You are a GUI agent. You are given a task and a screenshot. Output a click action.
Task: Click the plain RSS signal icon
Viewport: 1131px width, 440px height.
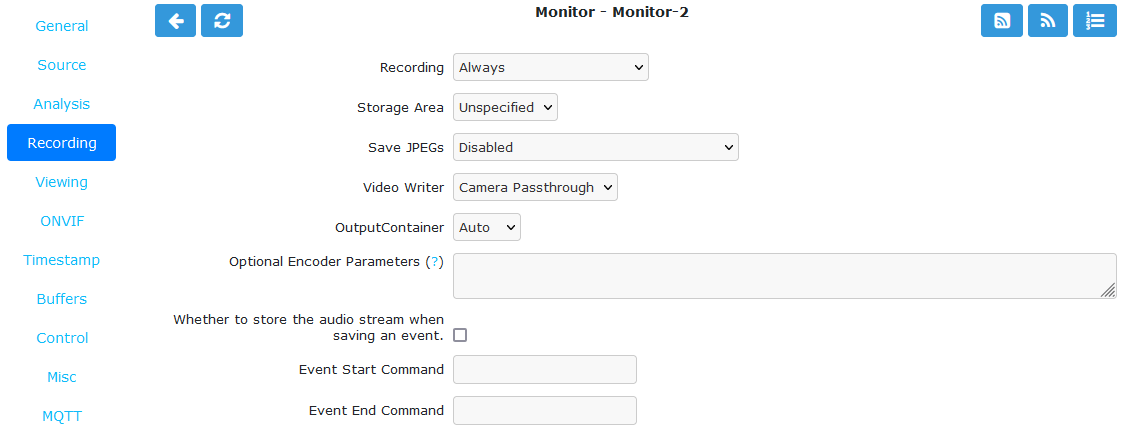(x=1048, y=20)
